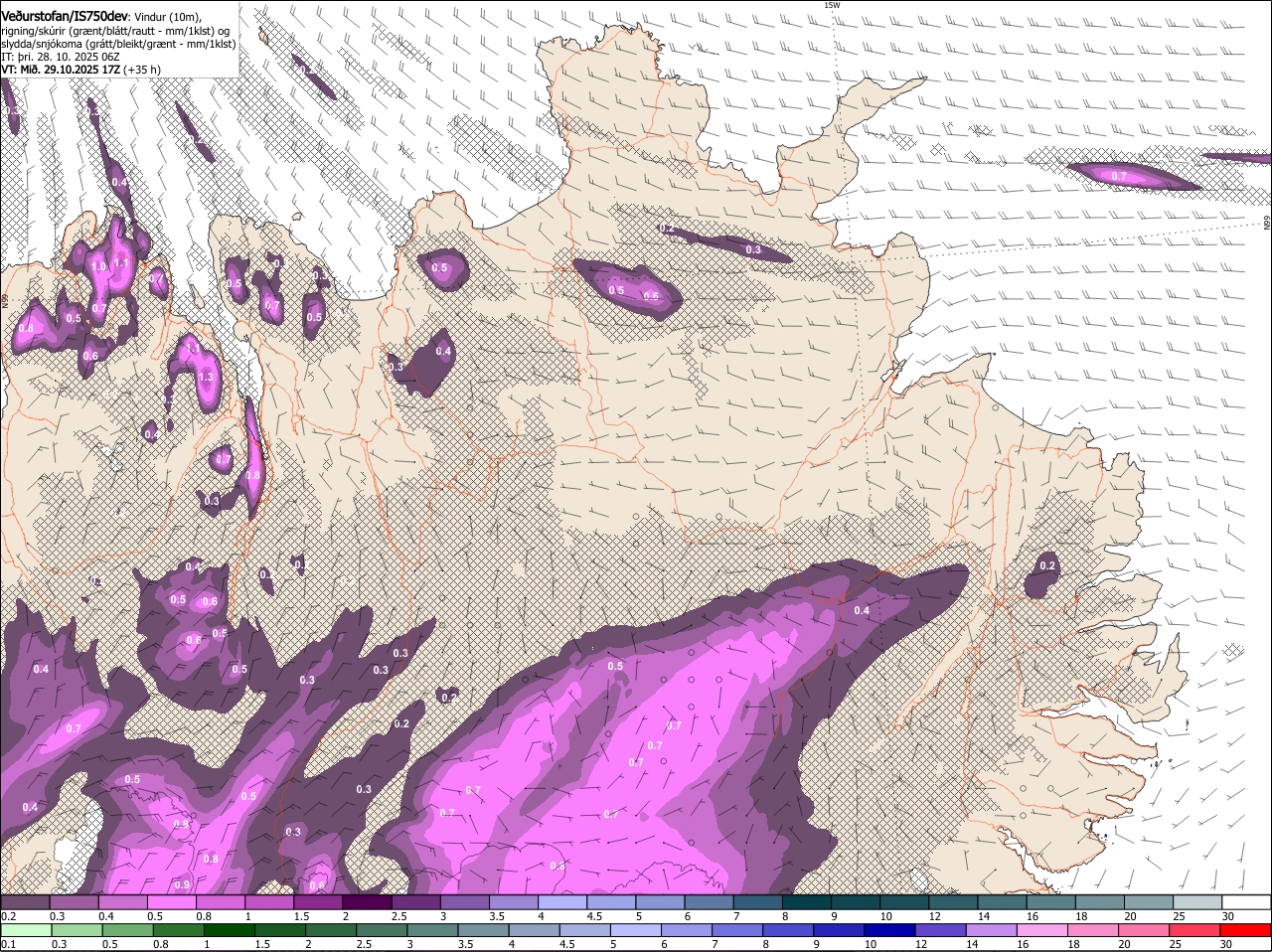Click the '0.8' label of the lower legend scale
Image resolution: width=1272 pixels, height=952 pixels.
[x=160, y=944]
